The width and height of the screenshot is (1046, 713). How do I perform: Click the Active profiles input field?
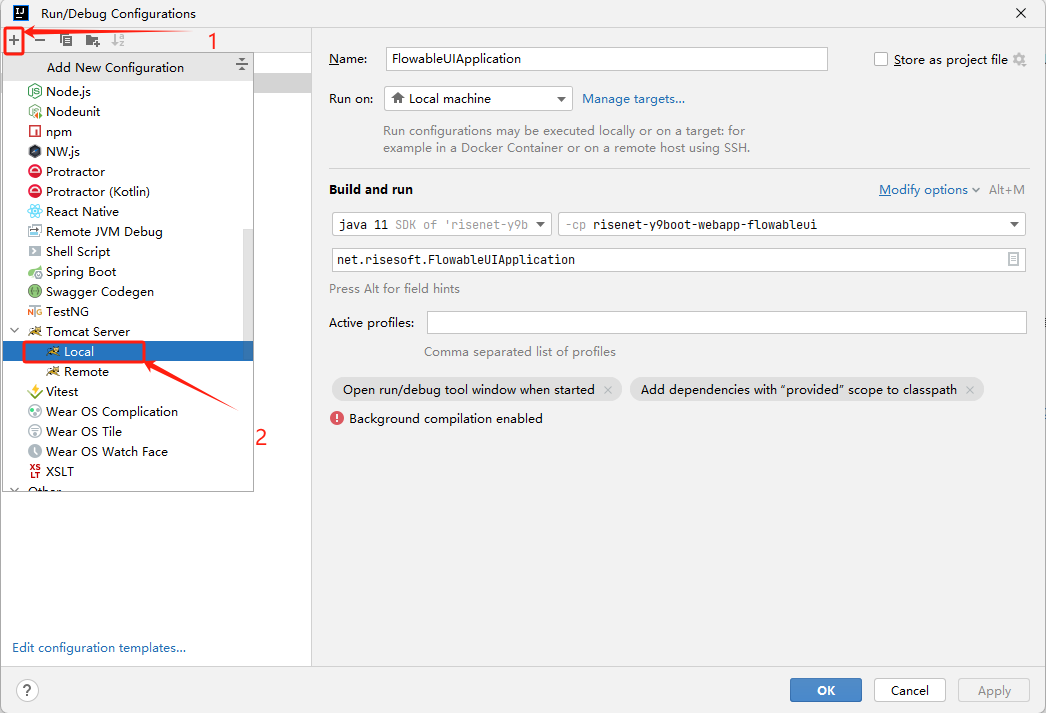pyautogui.click(x=726, y=322)
